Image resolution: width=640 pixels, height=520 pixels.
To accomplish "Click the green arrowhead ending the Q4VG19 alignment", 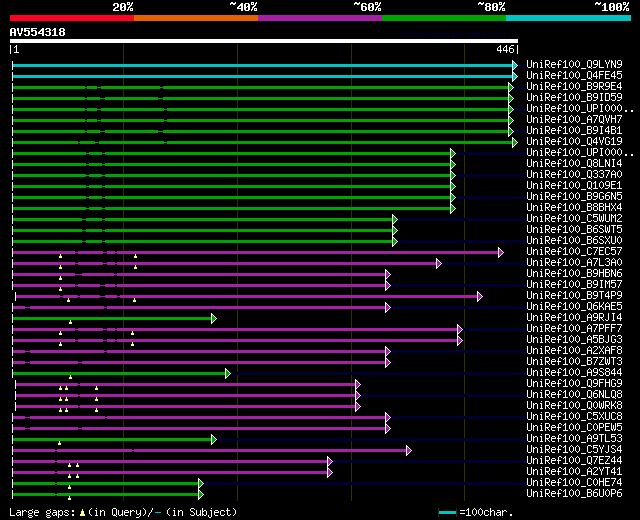I will (515, 142).
